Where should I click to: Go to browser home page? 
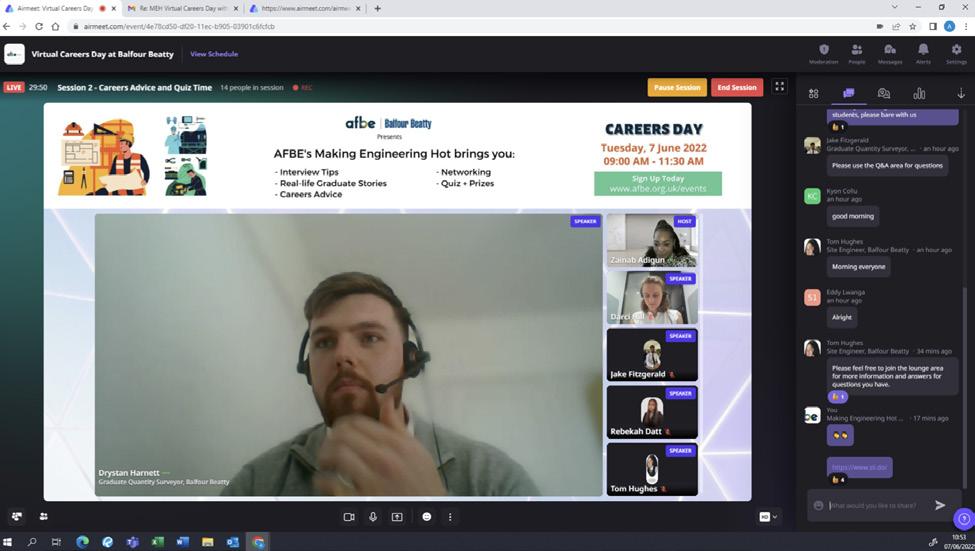(x=55, y=27)
